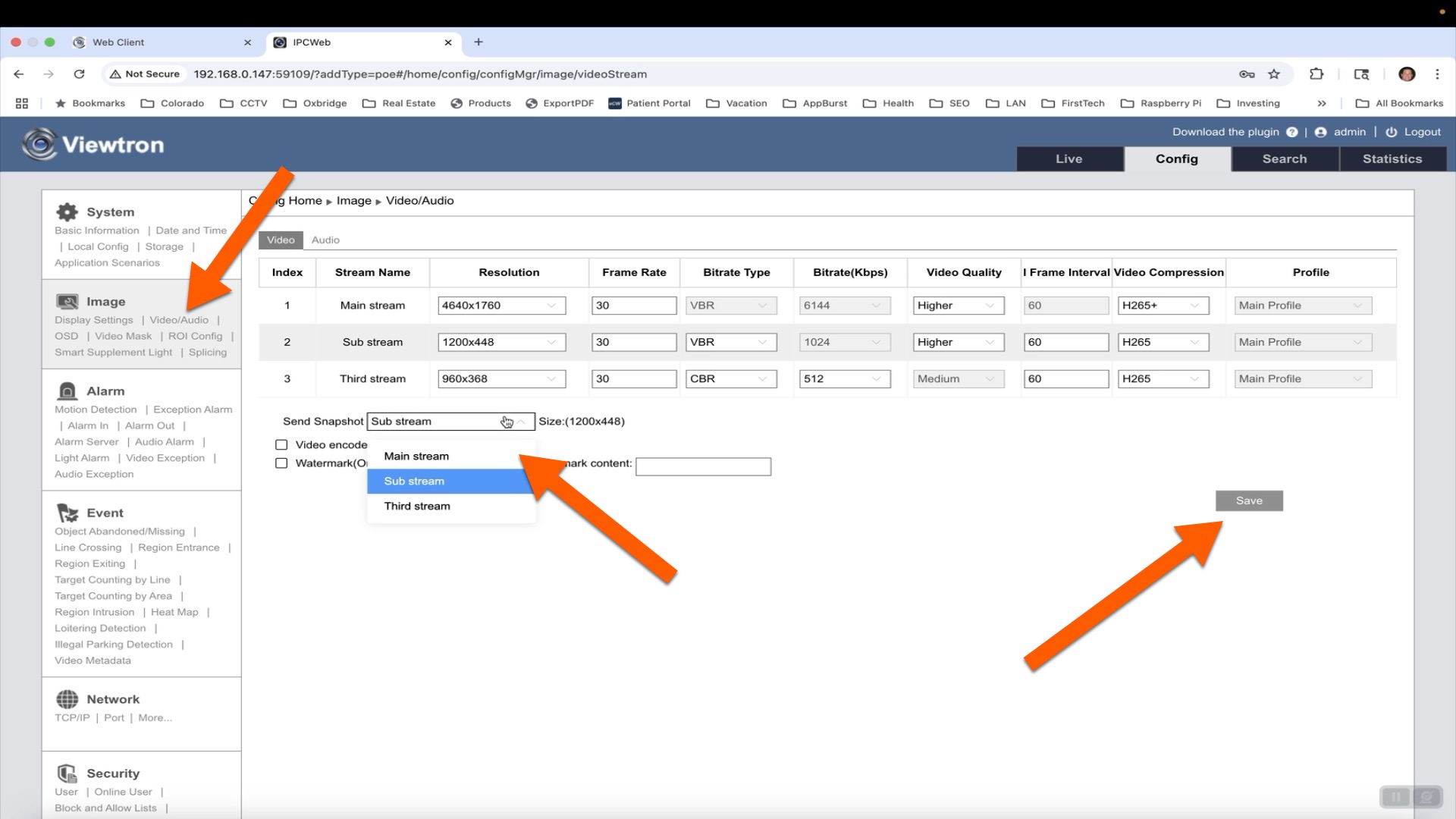This screenshot has height=819, width=1456.
Task: Select Third stream in snapshot dropdown list
Action: pos(451,506)
